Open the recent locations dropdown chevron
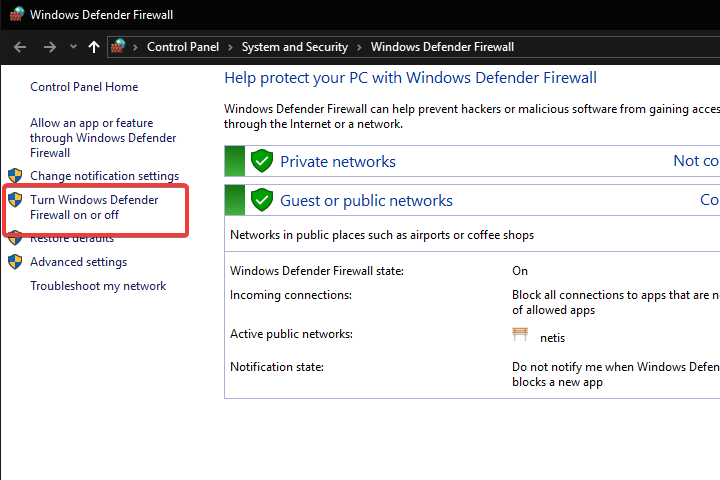This screenshot has width=720, height=480. pyautogui.click(x=73, y=46)
